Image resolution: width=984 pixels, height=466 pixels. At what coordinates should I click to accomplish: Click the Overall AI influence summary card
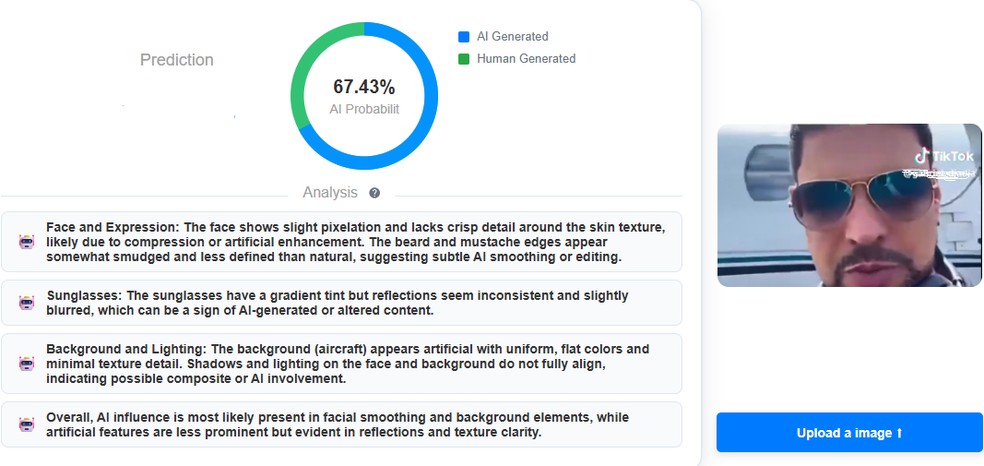[341, 425]
